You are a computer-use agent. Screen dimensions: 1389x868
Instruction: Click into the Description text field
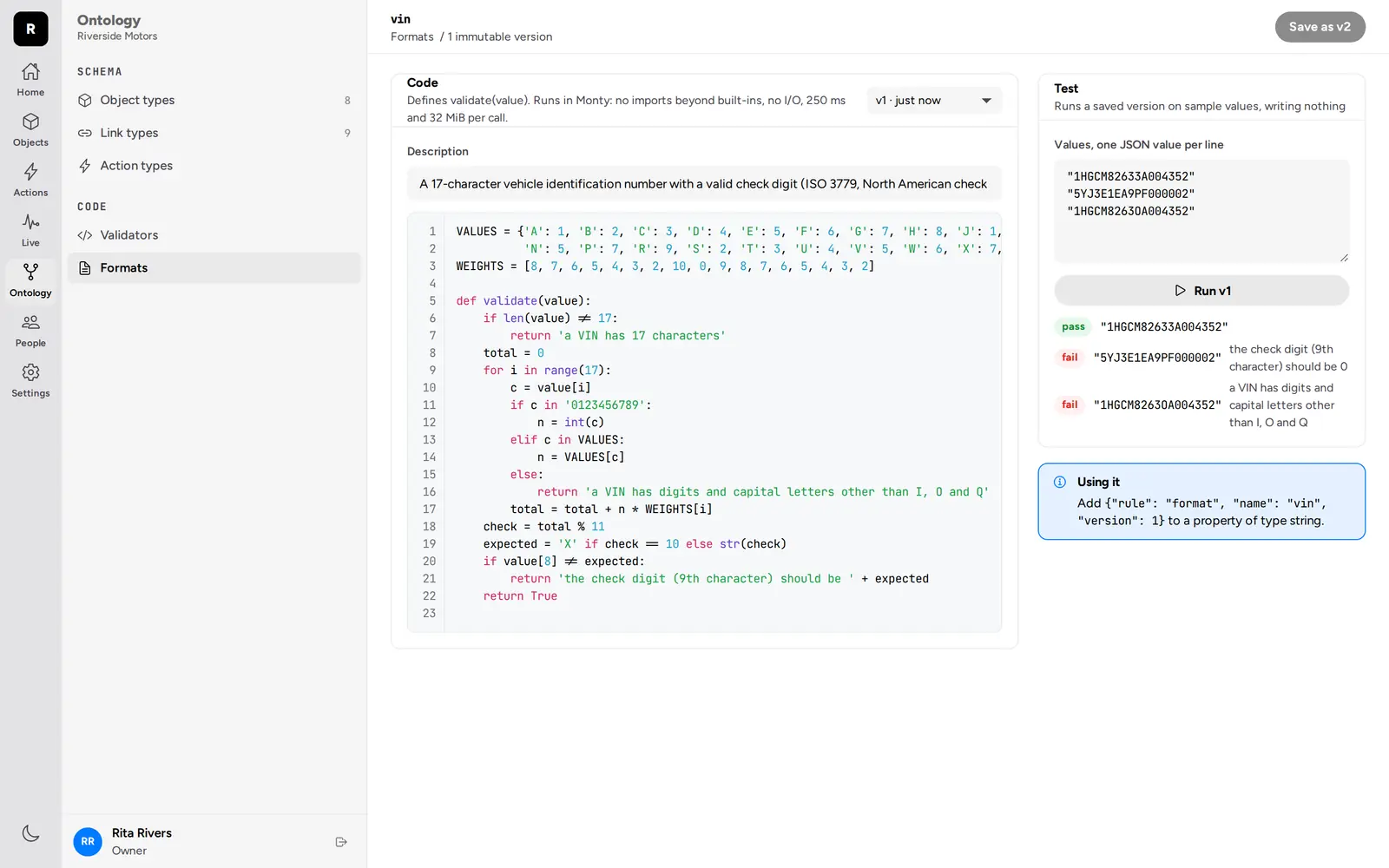[x=704, y=184]
